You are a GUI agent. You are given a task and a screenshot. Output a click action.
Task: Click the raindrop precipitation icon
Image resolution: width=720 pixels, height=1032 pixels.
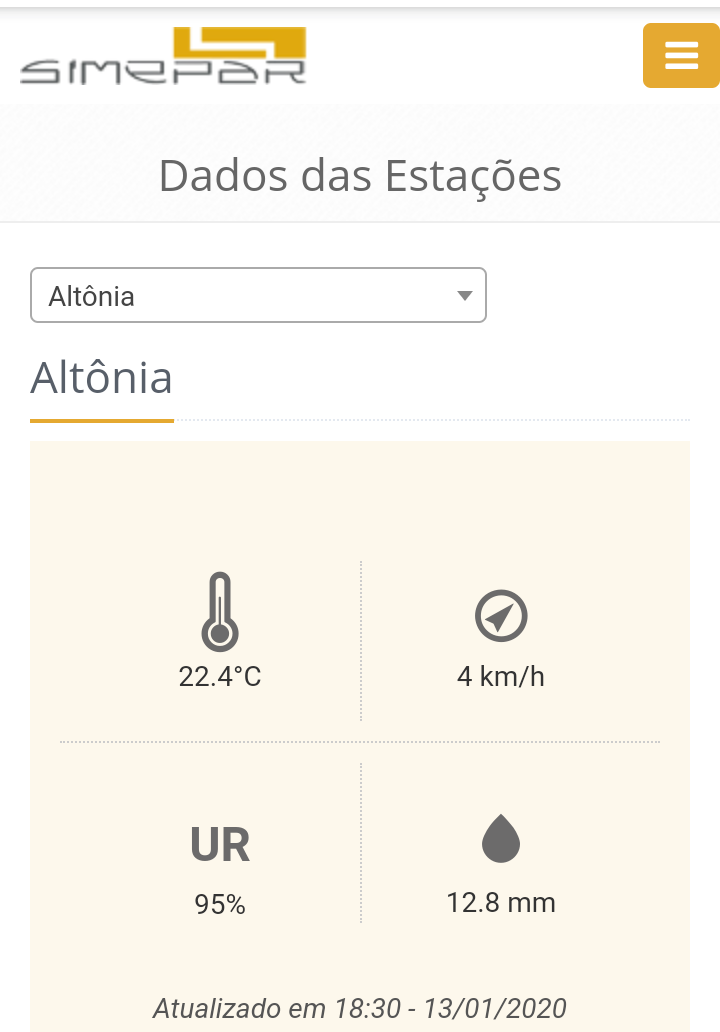501,838
